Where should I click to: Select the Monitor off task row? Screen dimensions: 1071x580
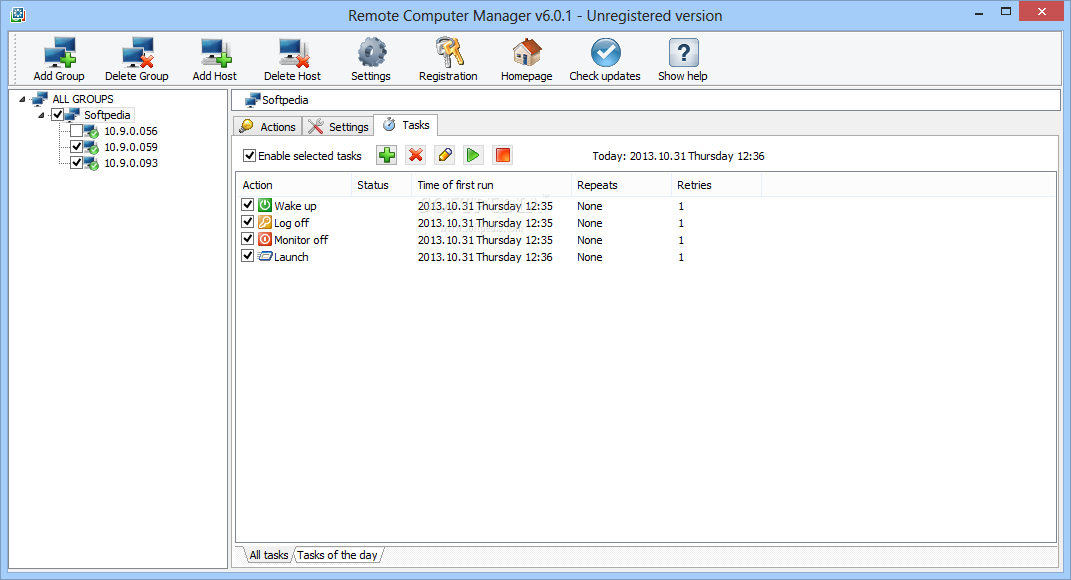click(645, 240)
